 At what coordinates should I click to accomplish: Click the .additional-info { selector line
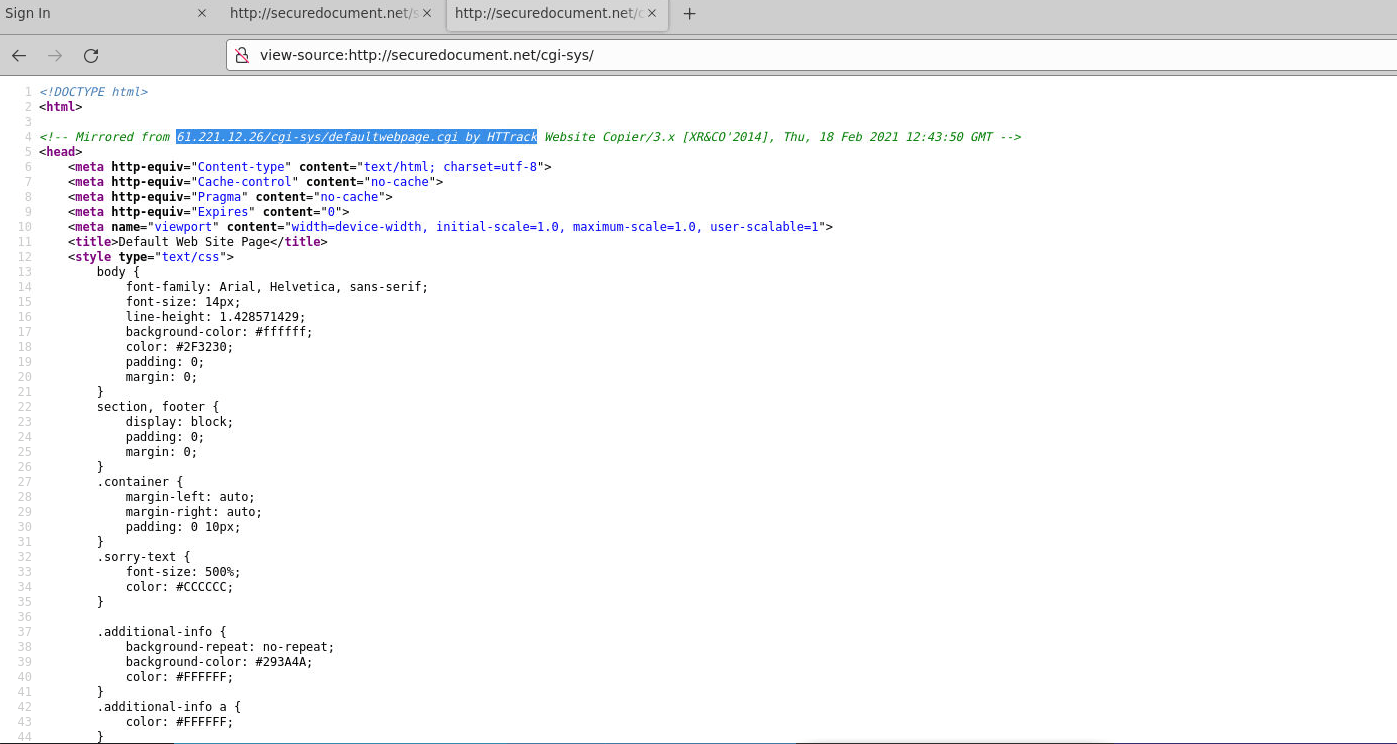162,632
